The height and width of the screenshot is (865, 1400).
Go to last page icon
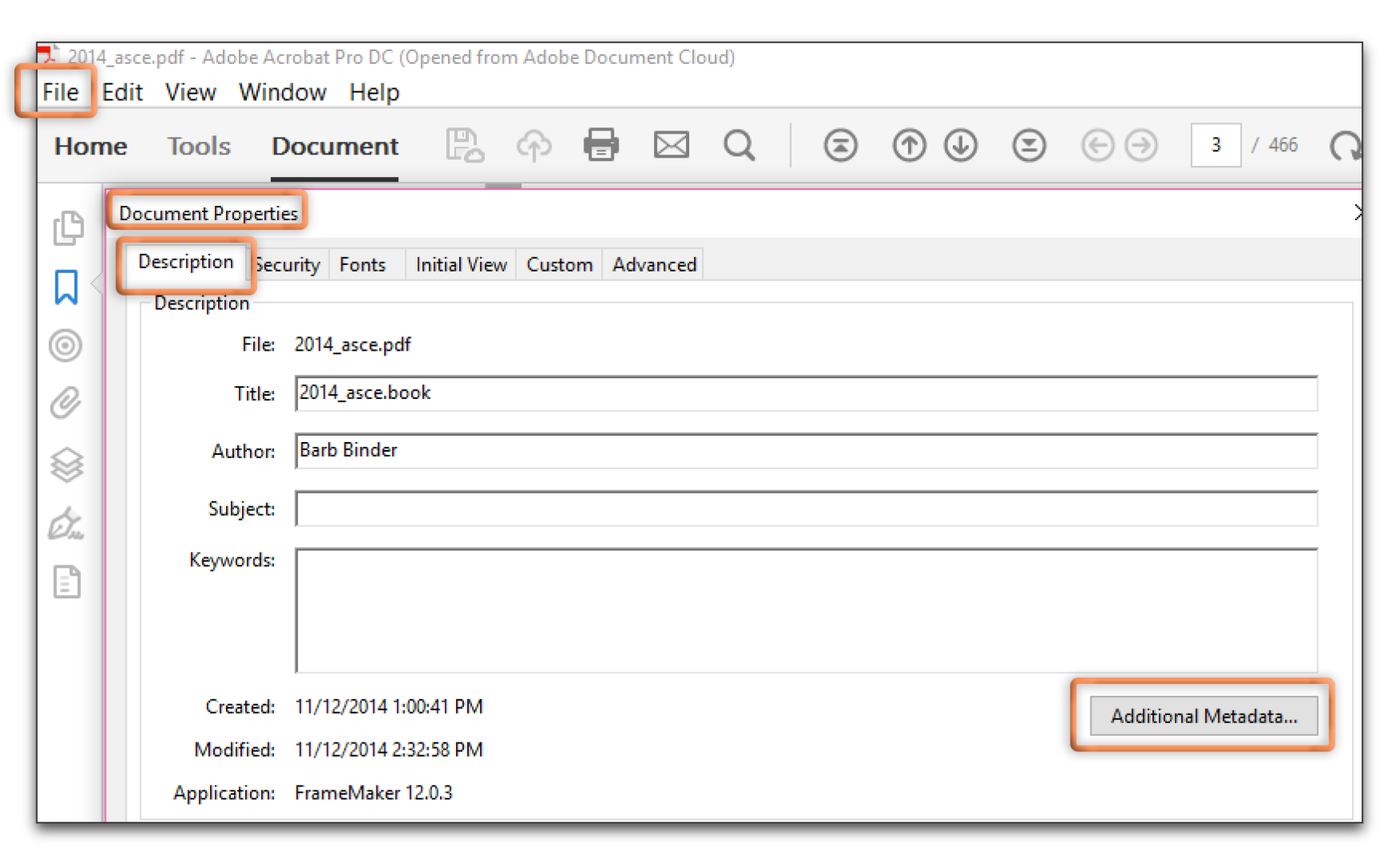click(x=1028, y=145)
